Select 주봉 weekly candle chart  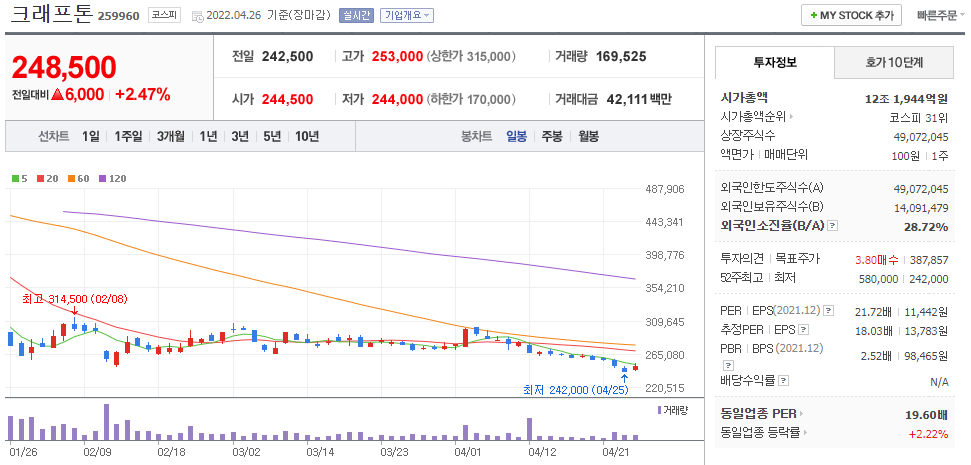coord(552,136)
